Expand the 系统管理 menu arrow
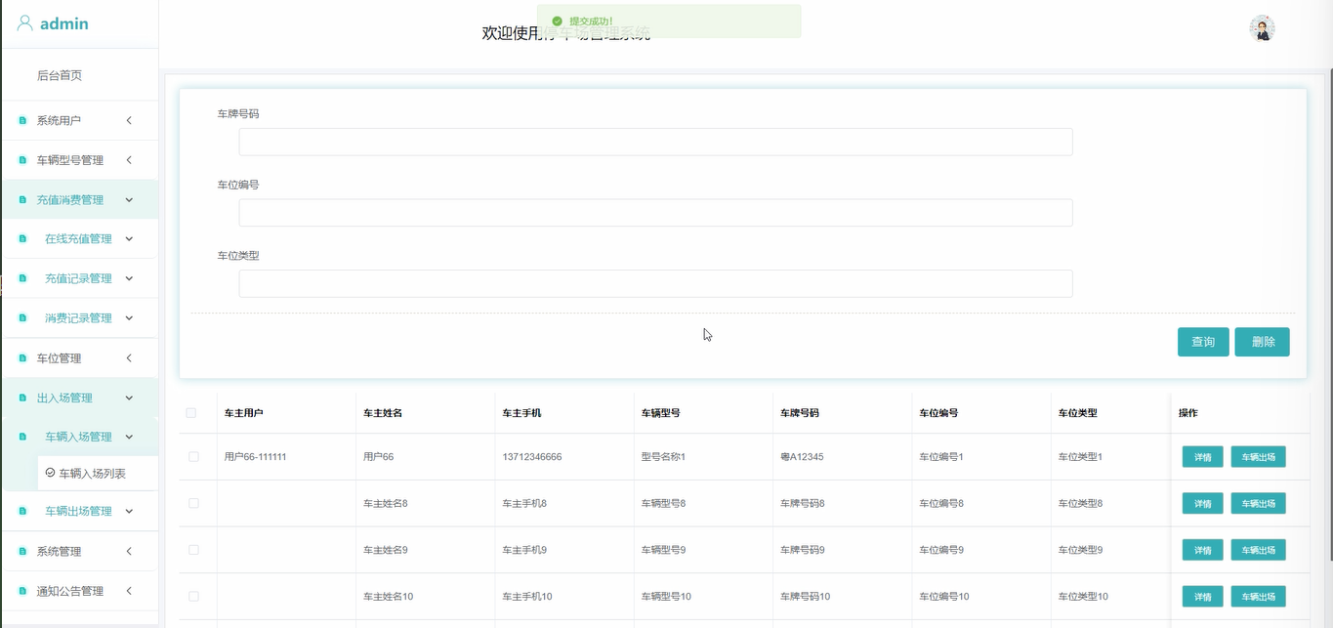1333x628 pixels. [129, 552]
